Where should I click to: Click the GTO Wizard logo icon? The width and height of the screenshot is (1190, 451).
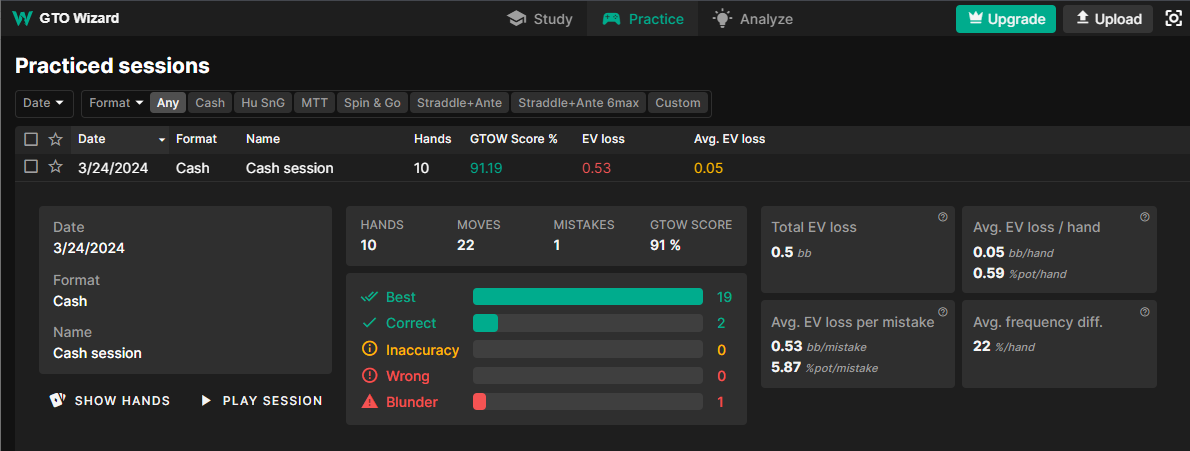22,18
